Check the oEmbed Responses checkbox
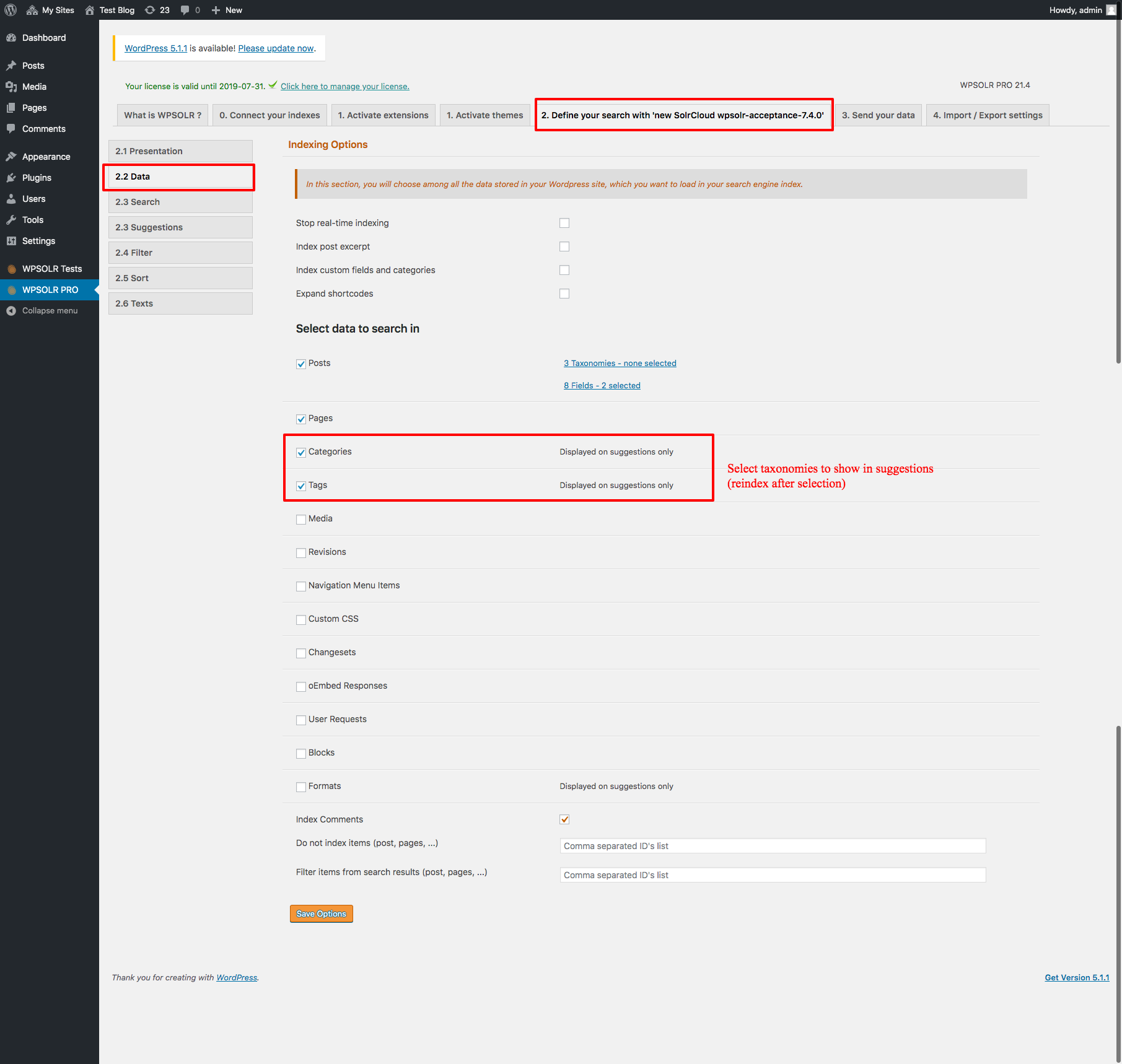 pyautogui.click(x=301, y=687)
